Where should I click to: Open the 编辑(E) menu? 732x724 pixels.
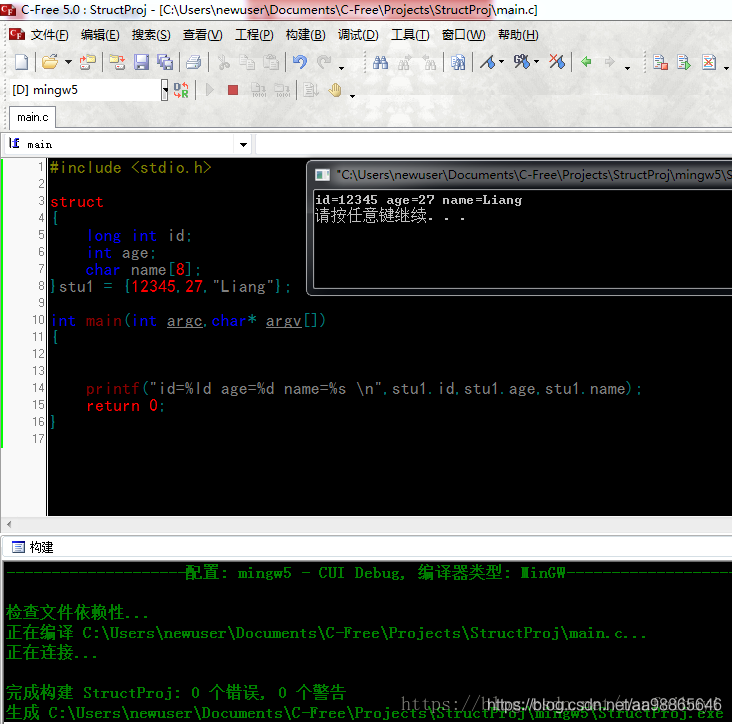coord(100,35)
